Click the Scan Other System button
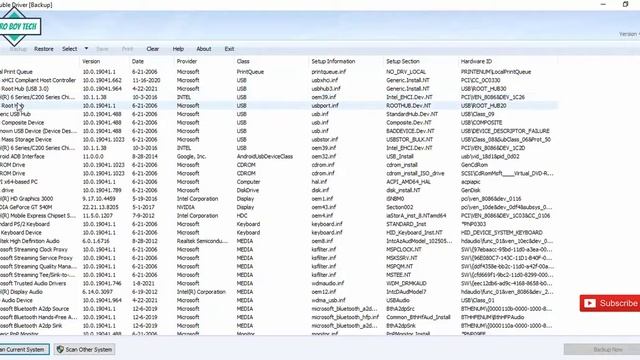The height and width of the screenshot is (360, 640). coord(84,349)
